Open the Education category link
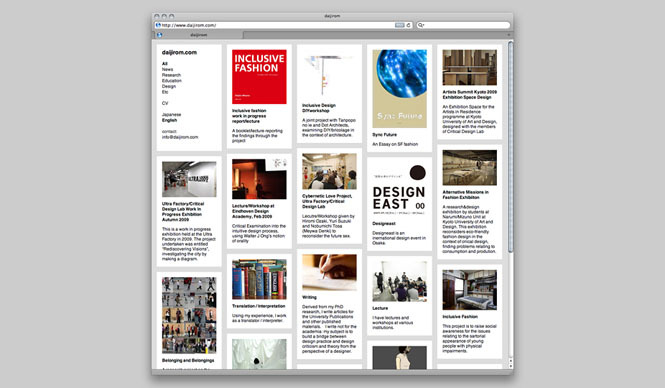This screenshot has width=665, height=388. click(x=171, y=81)
